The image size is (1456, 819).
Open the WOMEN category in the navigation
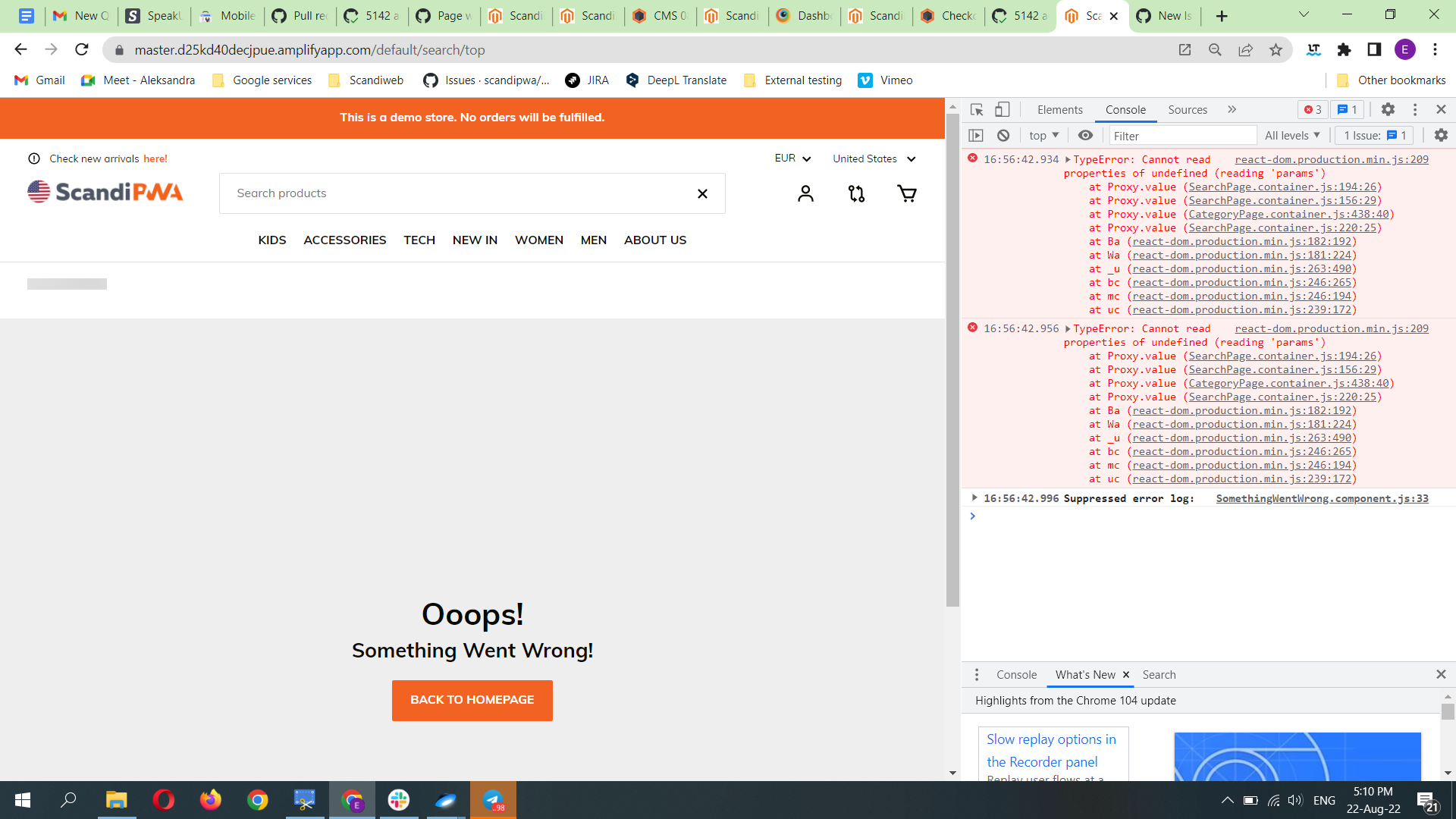[x=538, y=240]
